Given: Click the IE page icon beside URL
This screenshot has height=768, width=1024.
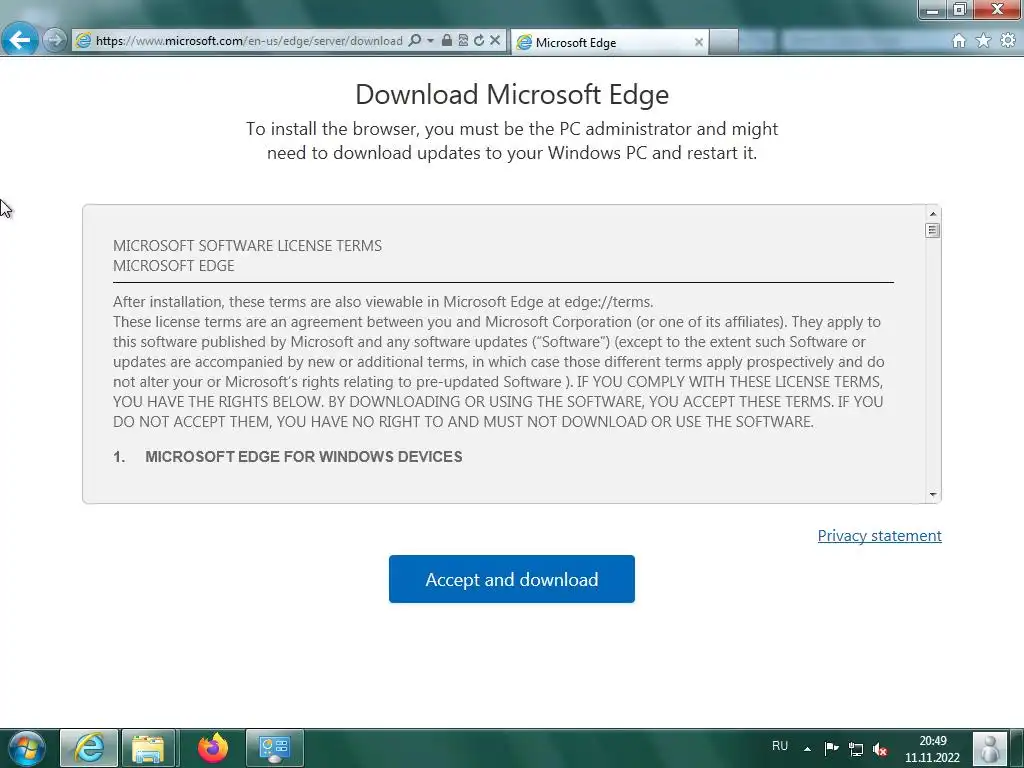Looking at the screenshot, I should pos(83,40).
